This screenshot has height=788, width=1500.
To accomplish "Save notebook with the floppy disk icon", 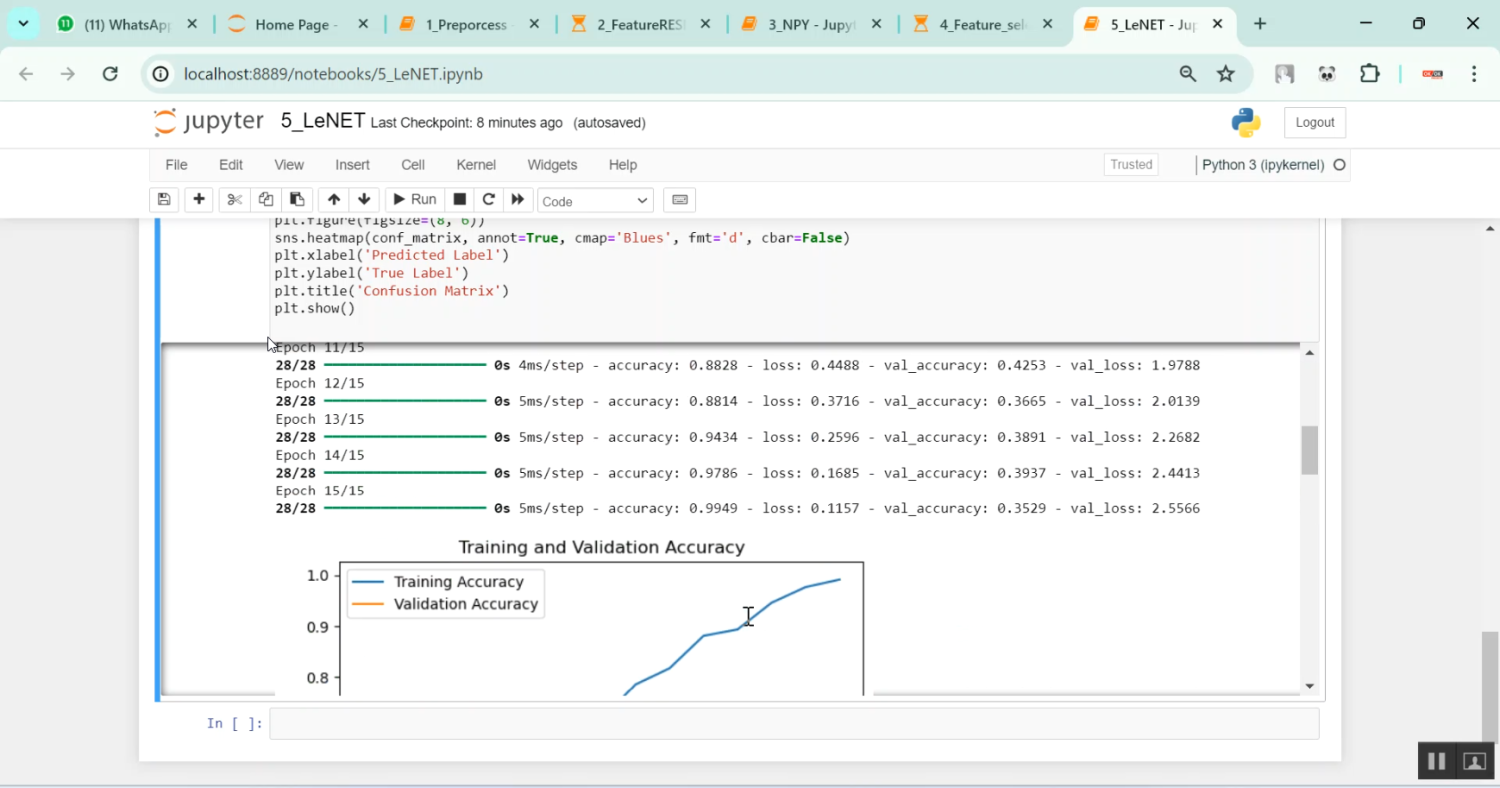I will (164, 200).
